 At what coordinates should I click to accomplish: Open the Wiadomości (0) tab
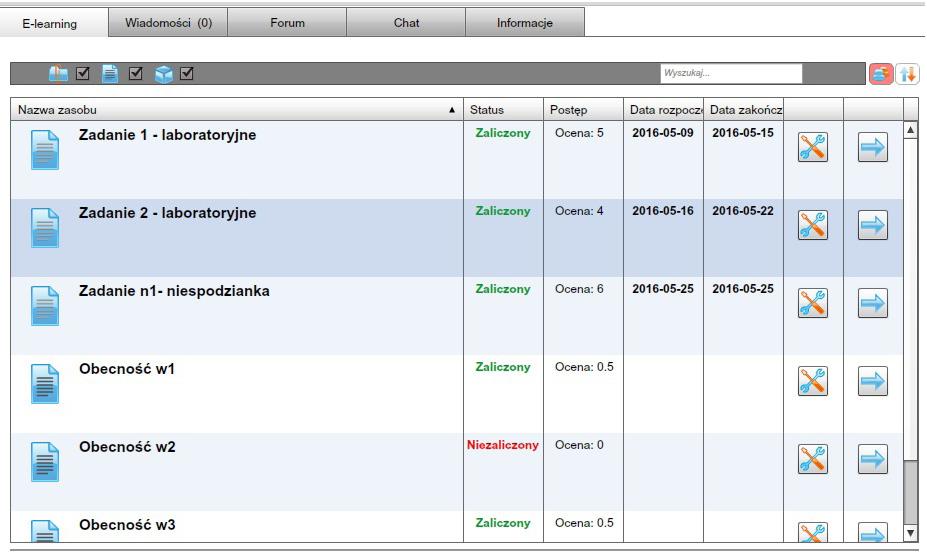point(168,23)
